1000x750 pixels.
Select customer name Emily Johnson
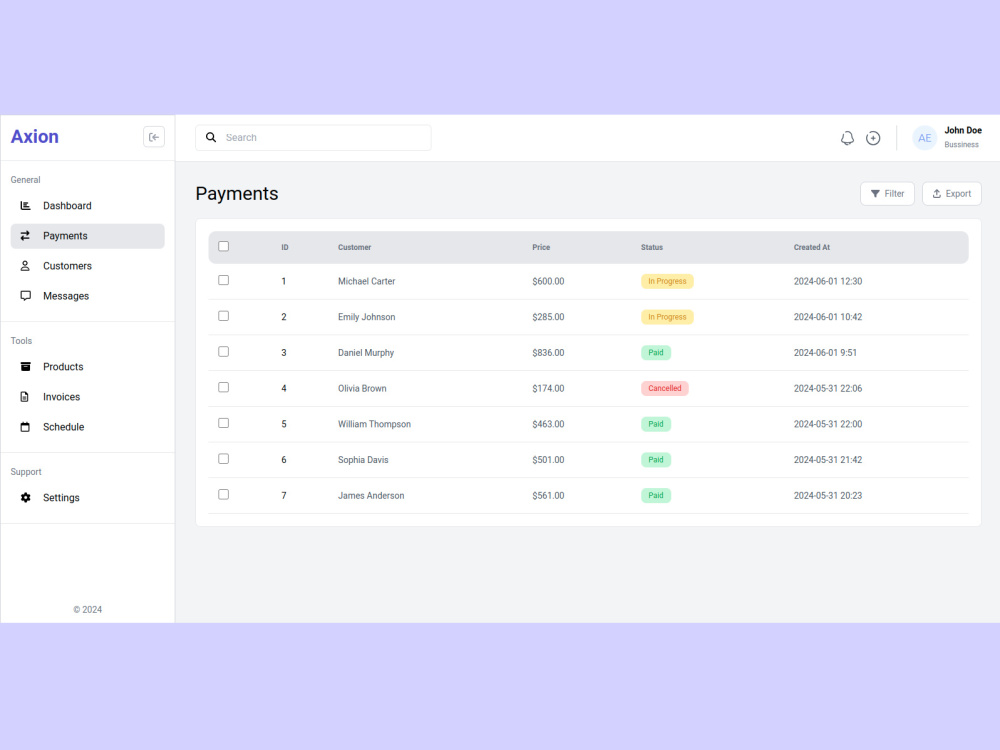367,317
